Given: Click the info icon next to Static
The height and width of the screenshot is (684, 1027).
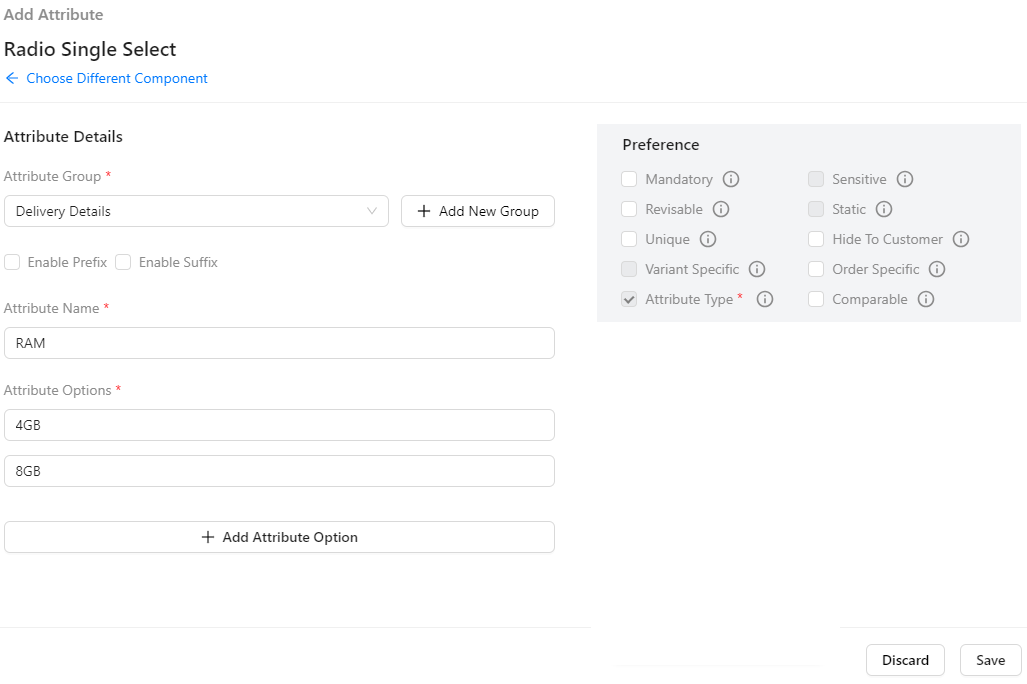Looking at the screenshot, I should click(x=884, y=210).
